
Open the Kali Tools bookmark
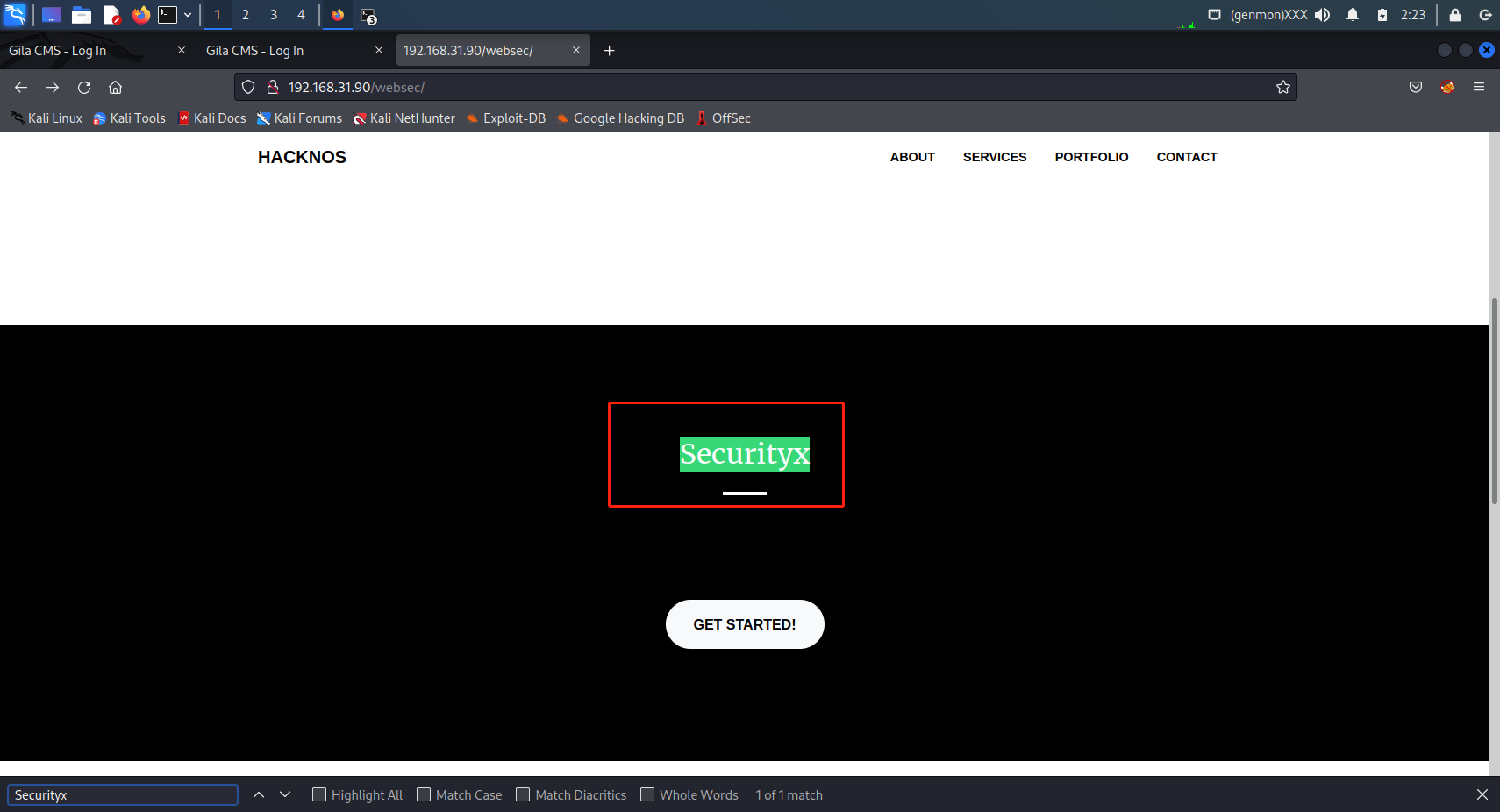pyautogui.click(x=129, y=118)
